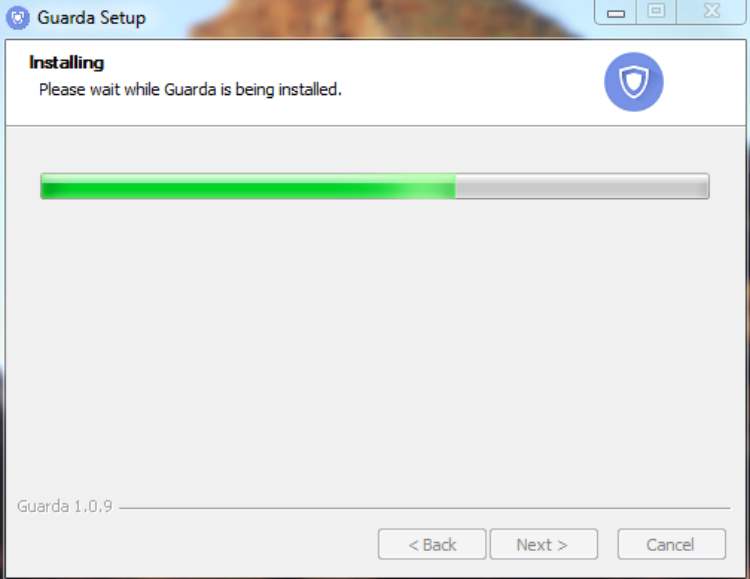Click blank white header area beside the logo

pyautogui.click(x=469, y=81)
